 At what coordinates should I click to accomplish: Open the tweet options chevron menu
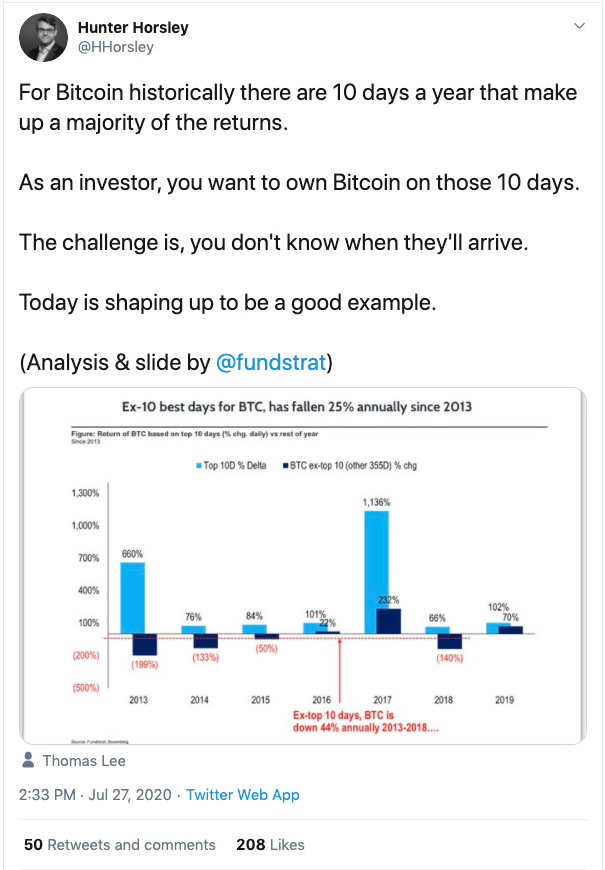579,26
